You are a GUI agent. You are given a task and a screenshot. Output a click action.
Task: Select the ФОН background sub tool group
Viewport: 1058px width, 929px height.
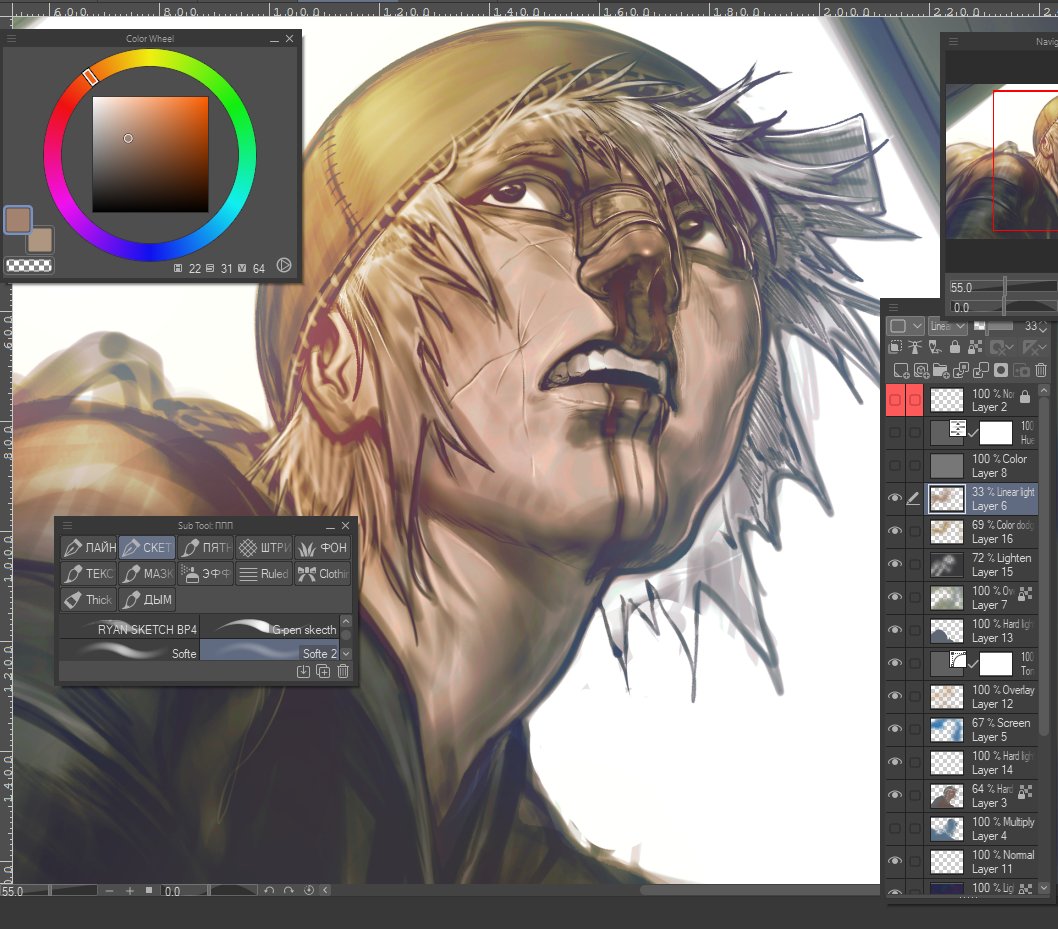(323, 547)
